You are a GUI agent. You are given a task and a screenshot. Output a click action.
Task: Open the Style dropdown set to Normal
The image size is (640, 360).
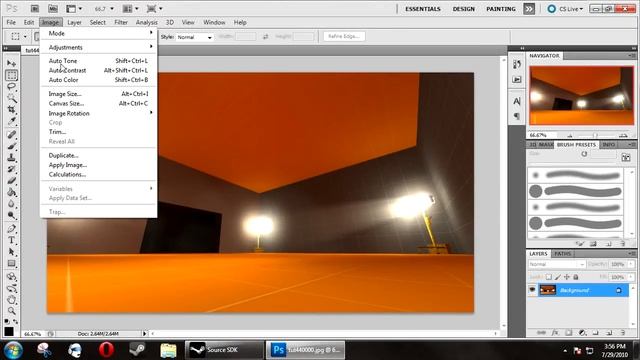(x=195, y=37)
